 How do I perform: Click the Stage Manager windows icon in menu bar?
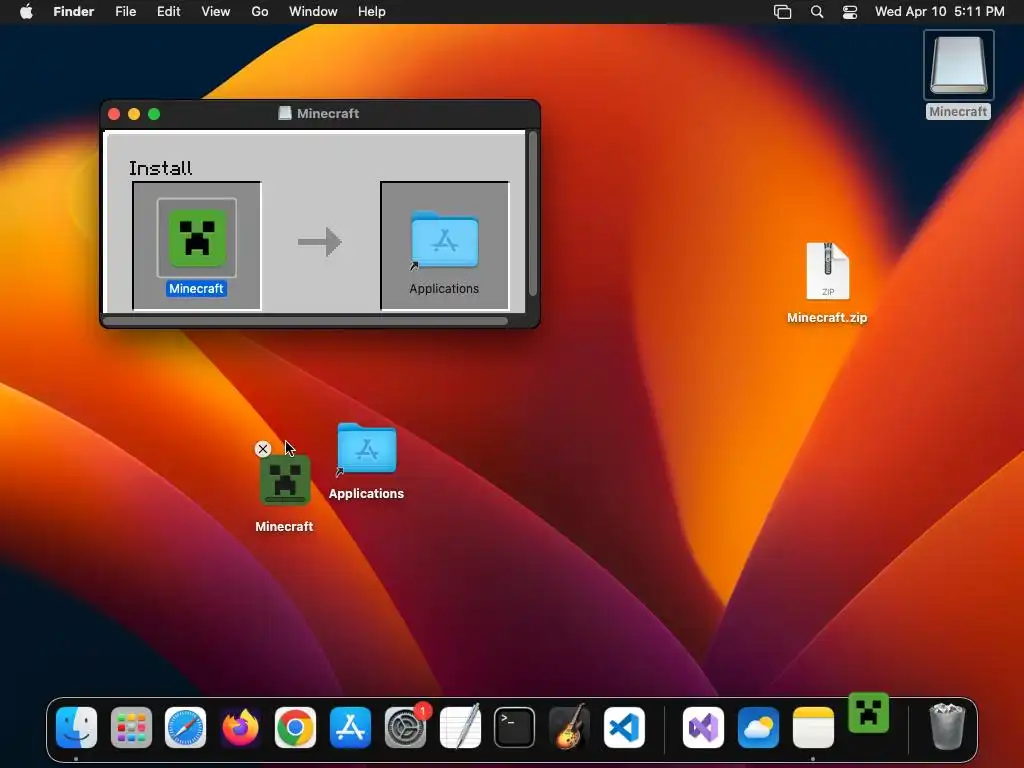tap(782, 12)
